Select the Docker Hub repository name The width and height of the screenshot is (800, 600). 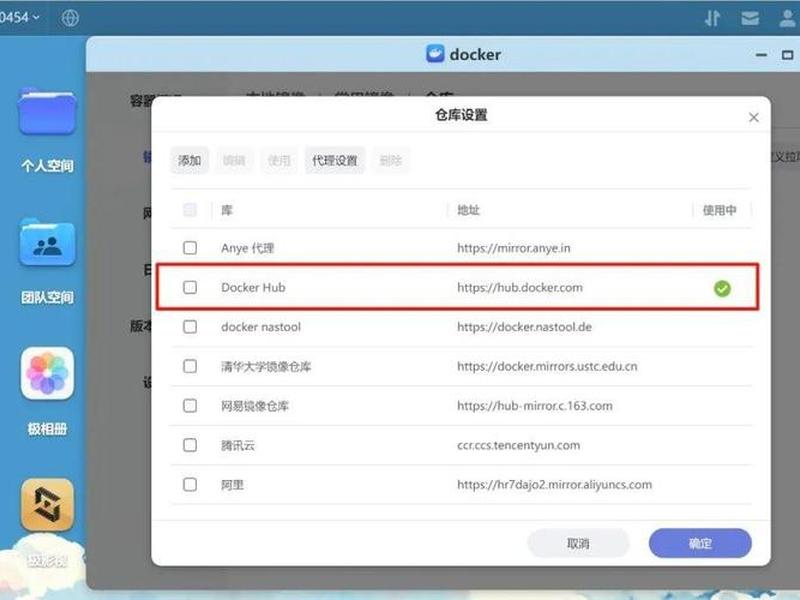point(253,287)
